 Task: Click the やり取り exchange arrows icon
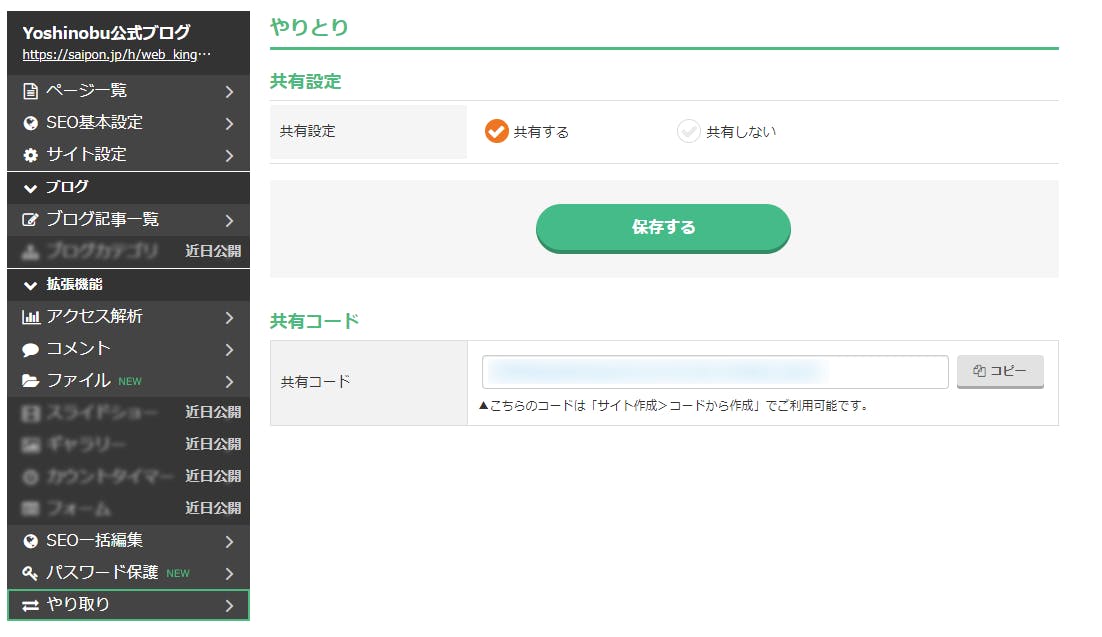[x=30, y=605]
